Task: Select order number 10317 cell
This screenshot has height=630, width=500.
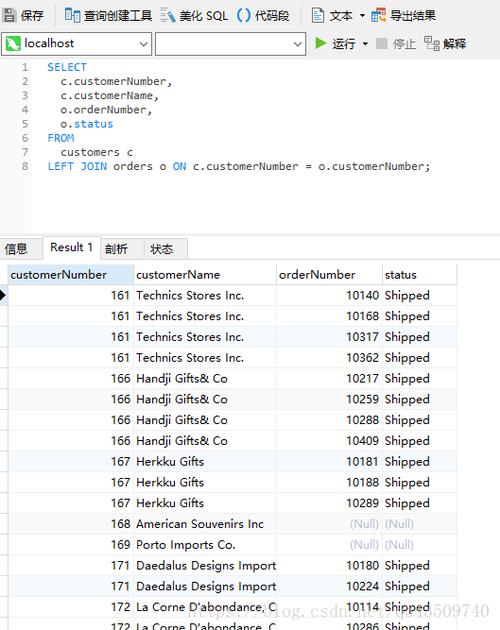Action: coord(329,337)
